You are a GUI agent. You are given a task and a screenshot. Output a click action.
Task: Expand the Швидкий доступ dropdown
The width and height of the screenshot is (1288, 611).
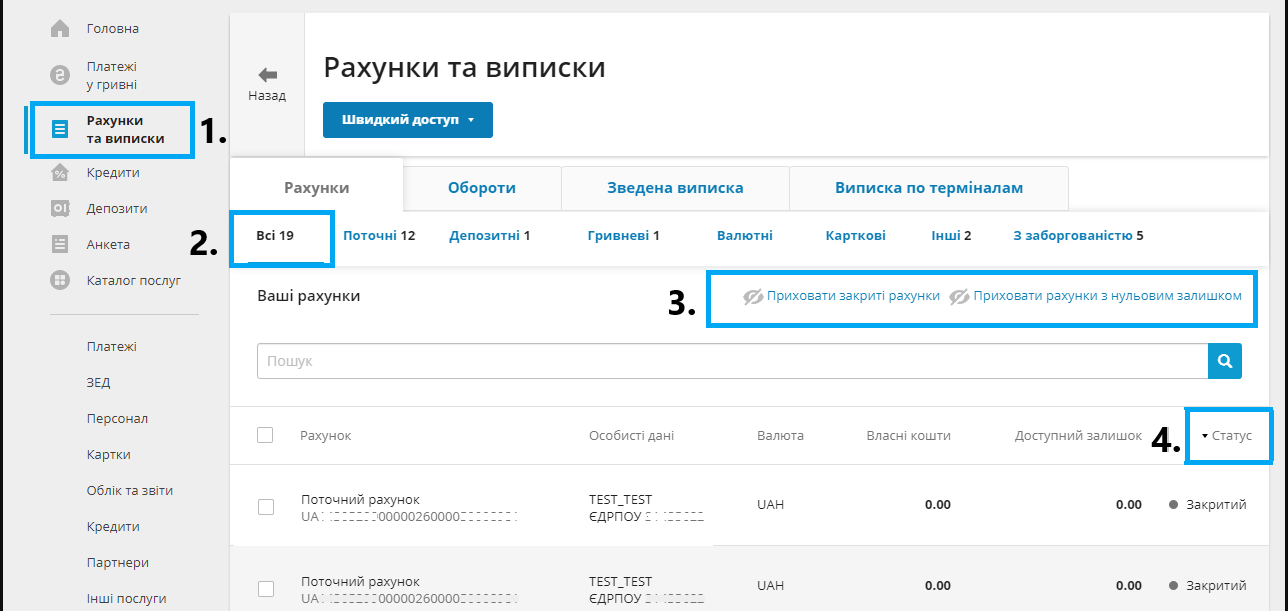pos(407,120)
